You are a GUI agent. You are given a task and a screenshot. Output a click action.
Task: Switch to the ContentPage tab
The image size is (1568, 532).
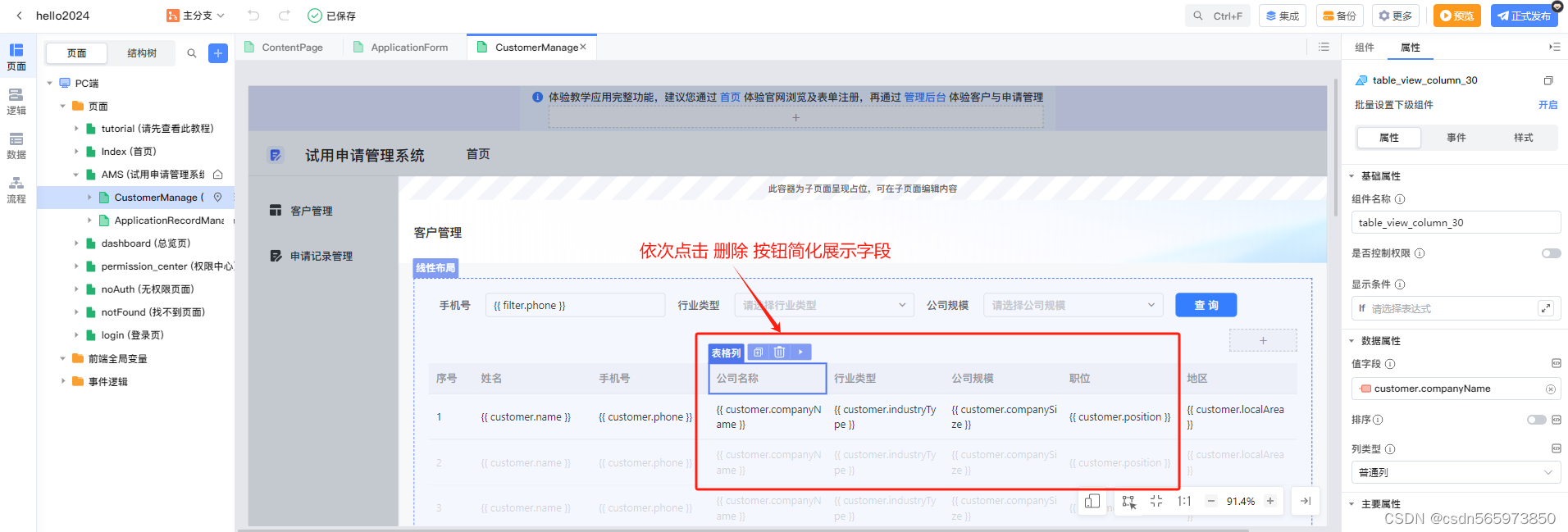tap(284, 48)
